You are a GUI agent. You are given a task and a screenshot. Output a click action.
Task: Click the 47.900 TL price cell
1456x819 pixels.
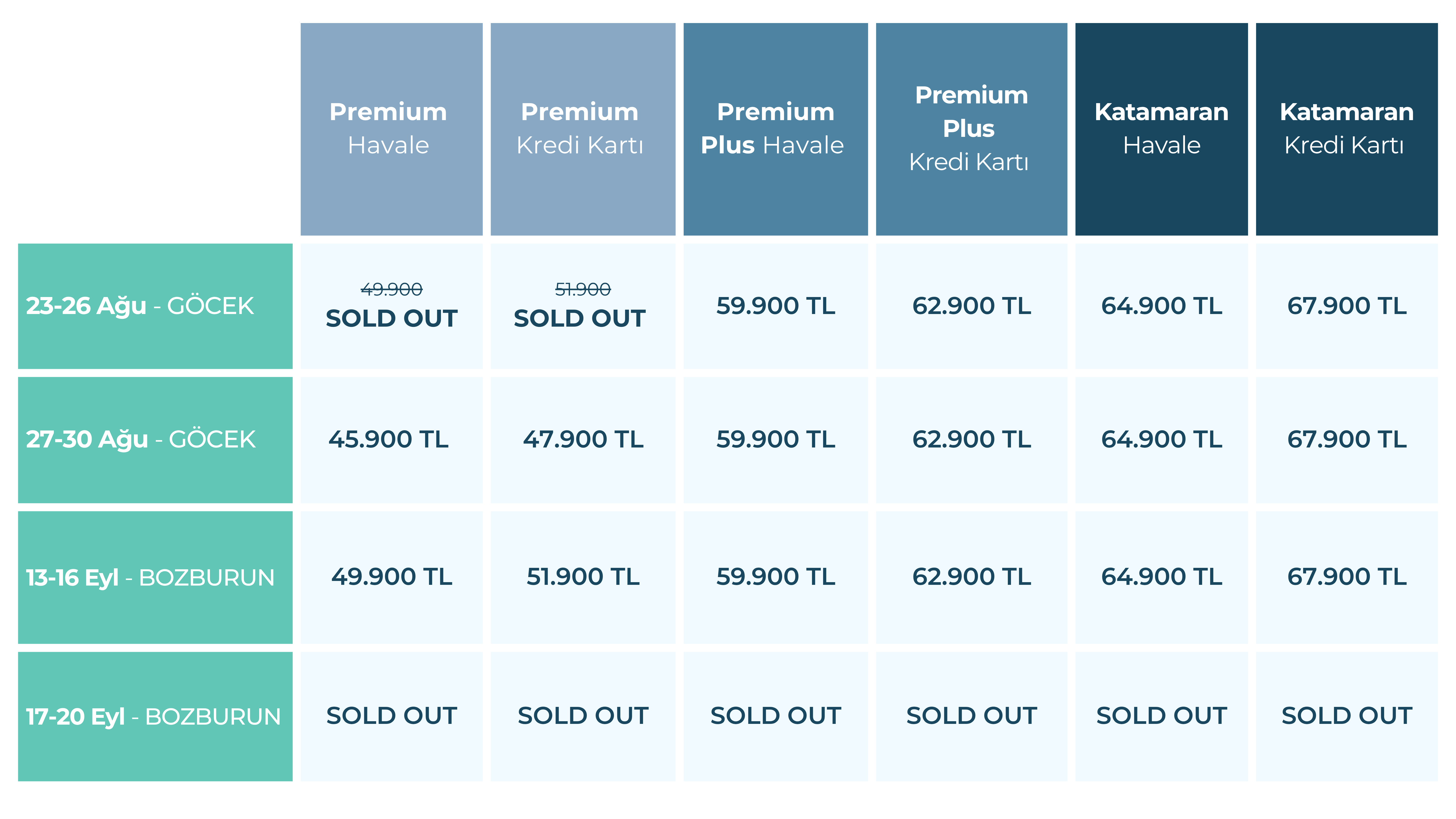coord(583,439)
